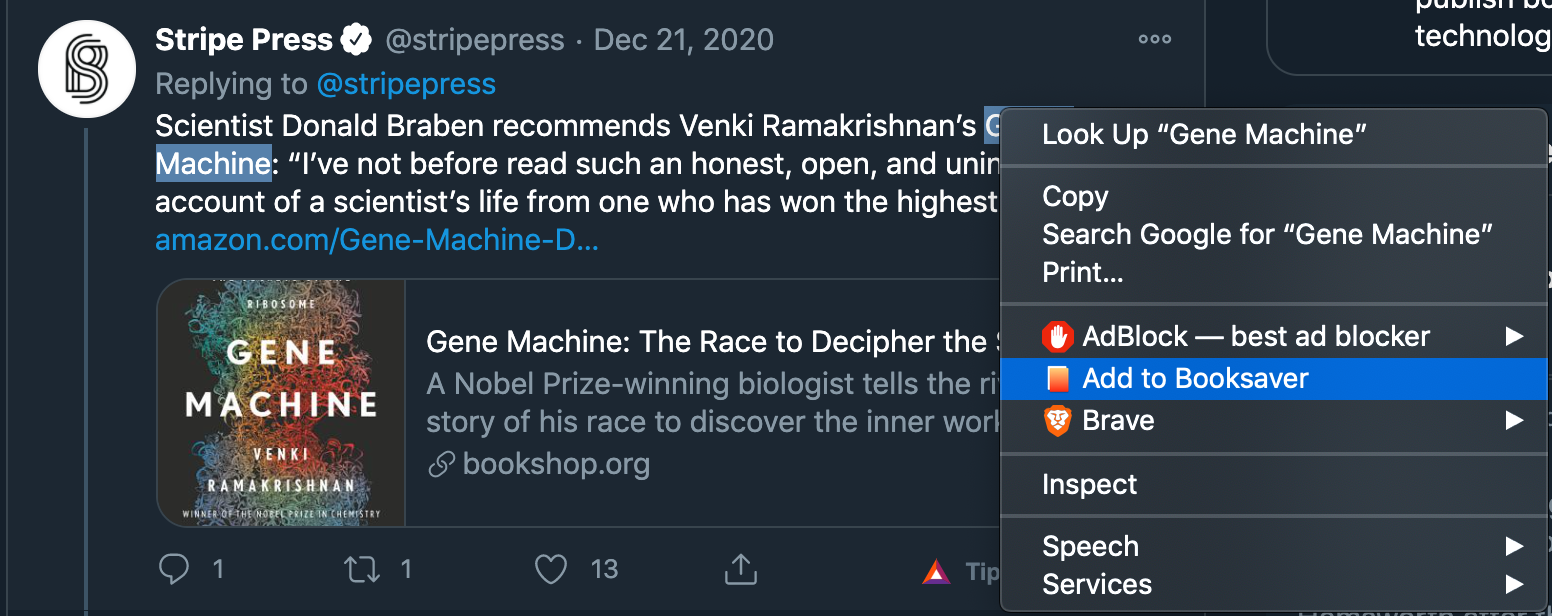Expand the Brave submenu arrow
This screenshot has width=1552, height=616.
[x=1514, y=421]
